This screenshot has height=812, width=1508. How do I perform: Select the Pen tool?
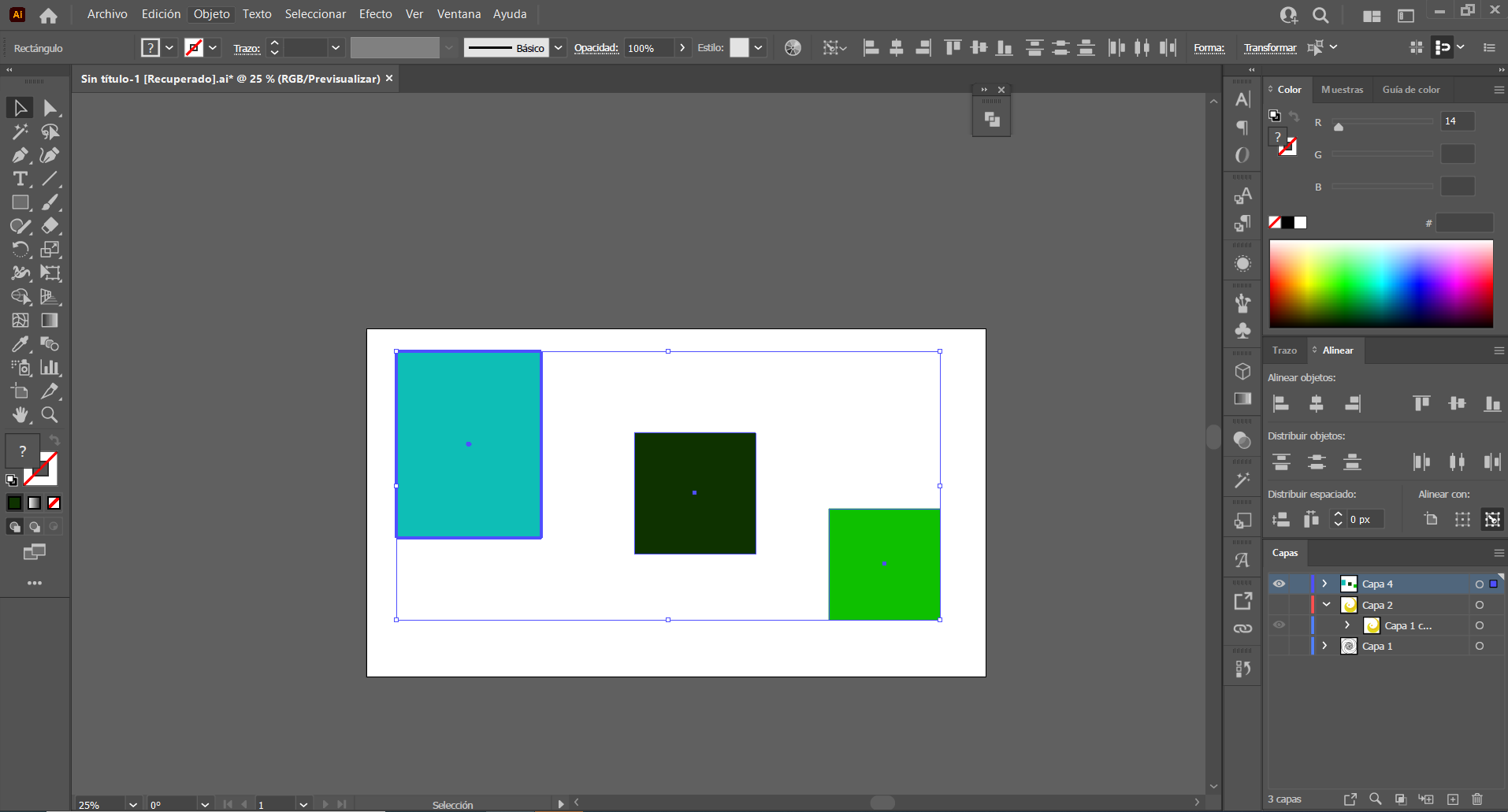click(20, 155)
